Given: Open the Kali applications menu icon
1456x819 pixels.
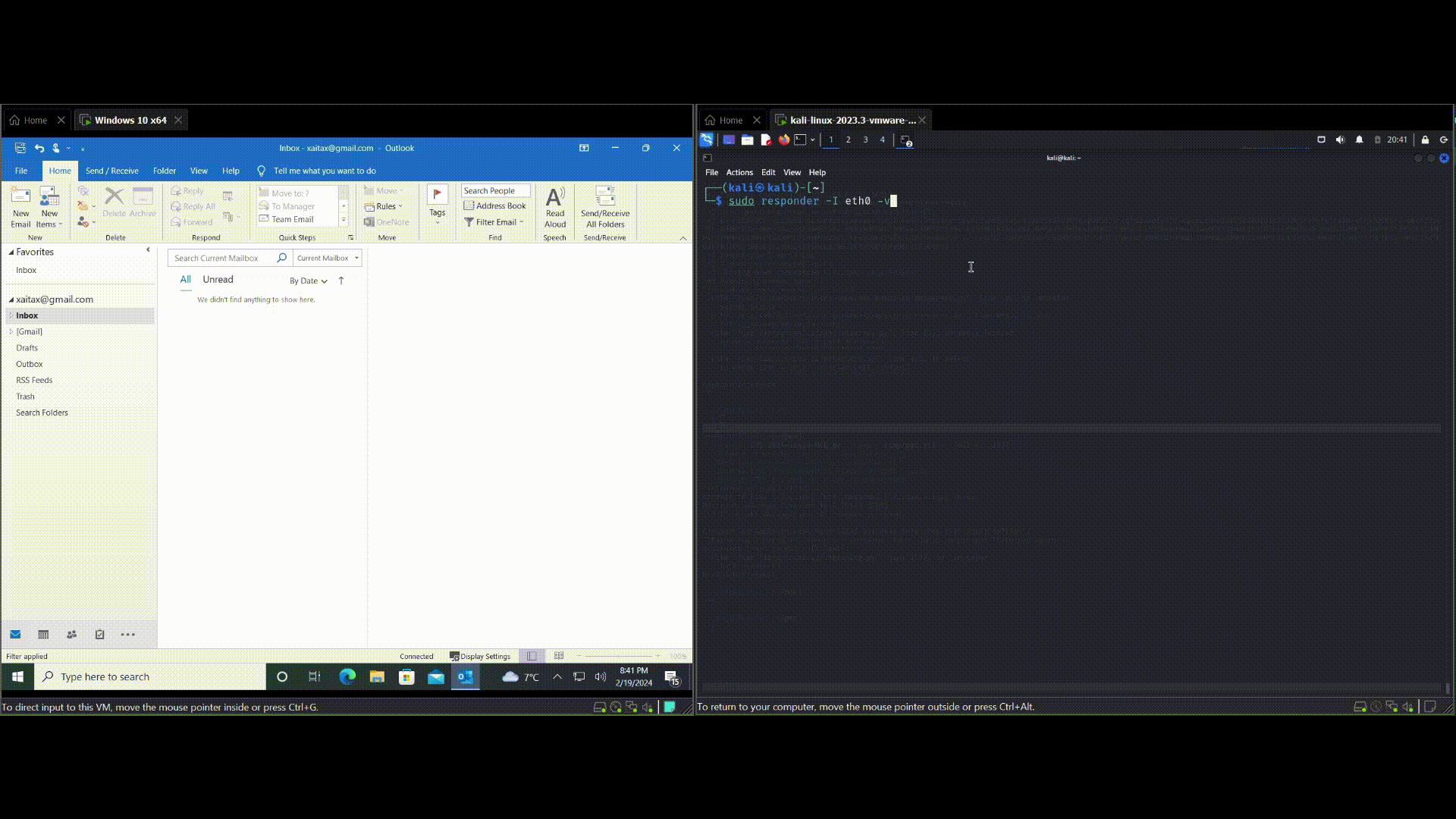Looking at the screenshot, I should [706, 140].
